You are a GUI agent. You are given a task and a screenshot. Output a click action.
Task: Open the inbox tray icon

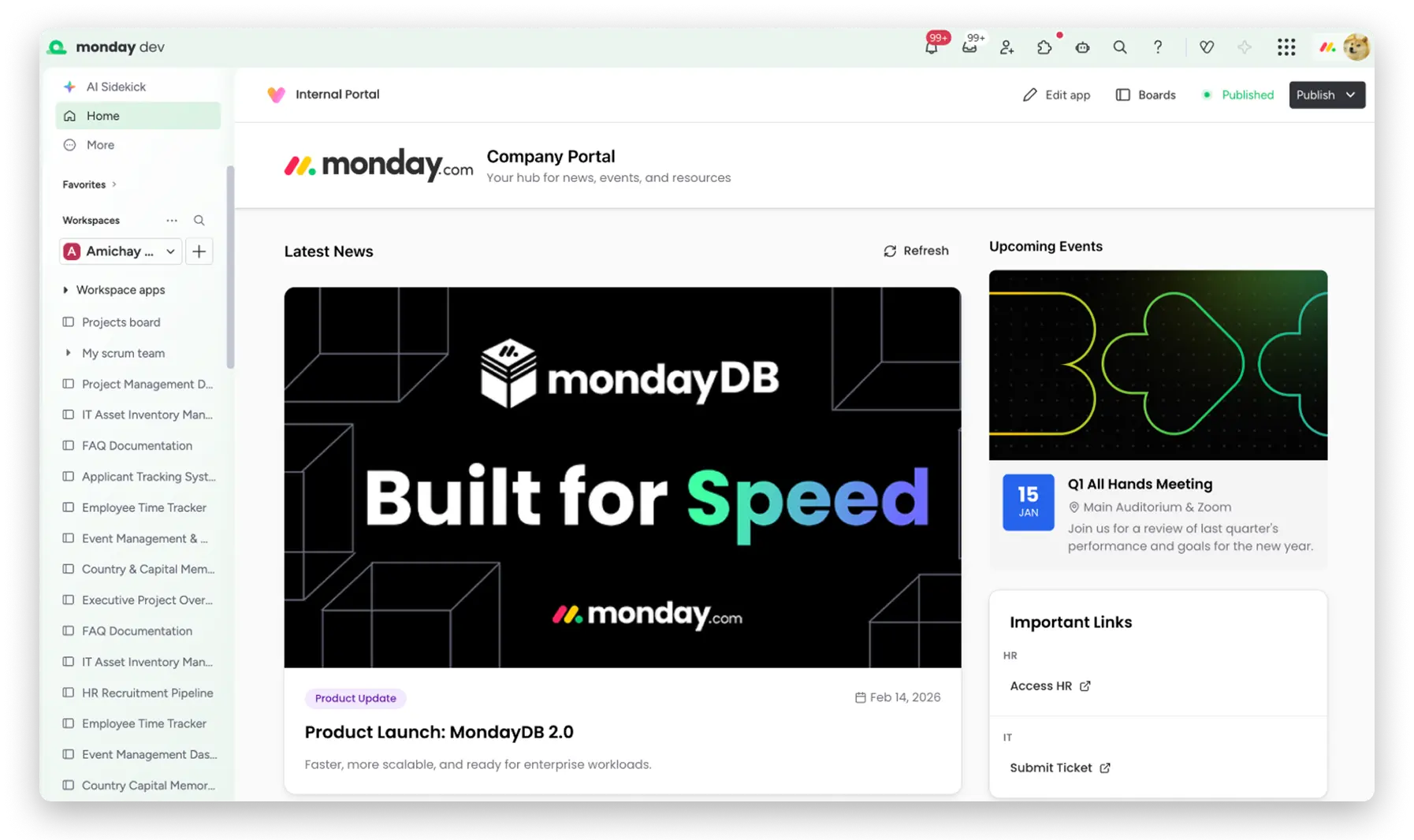pyautogui.click(x=969, y=47)
